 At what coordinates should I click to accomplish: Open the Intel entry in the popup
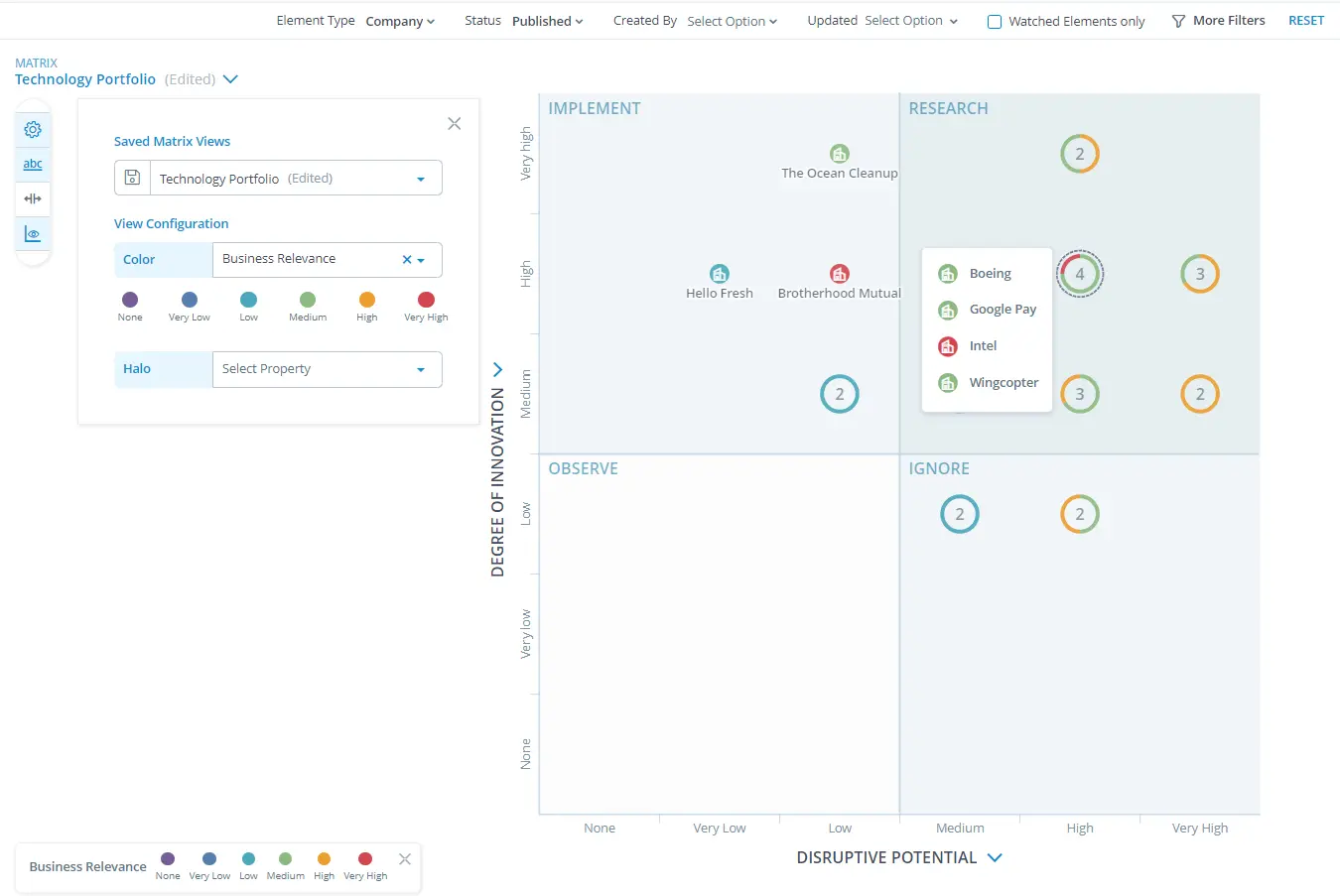click(x=987, y=346)
